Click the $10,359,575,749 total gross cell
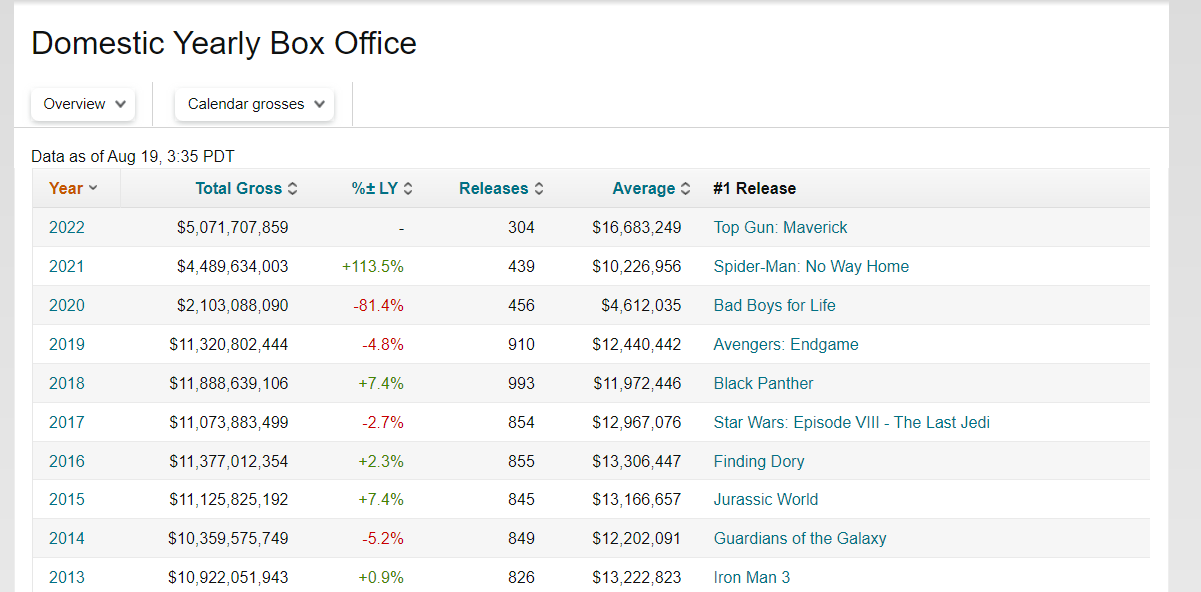Viewport: 1201px width, 592px height. [229, 538]
